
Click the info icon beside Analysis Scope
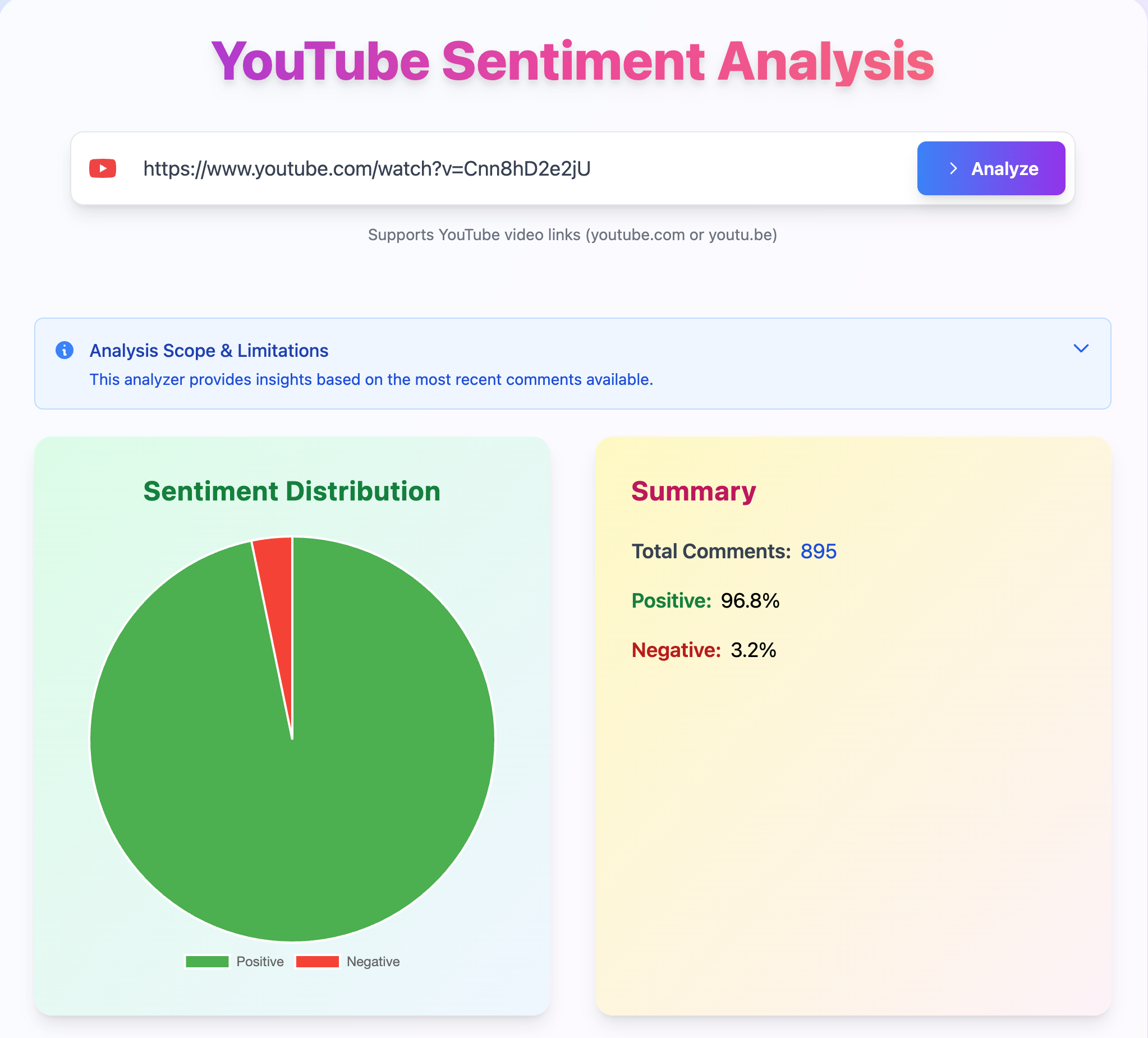64,350
